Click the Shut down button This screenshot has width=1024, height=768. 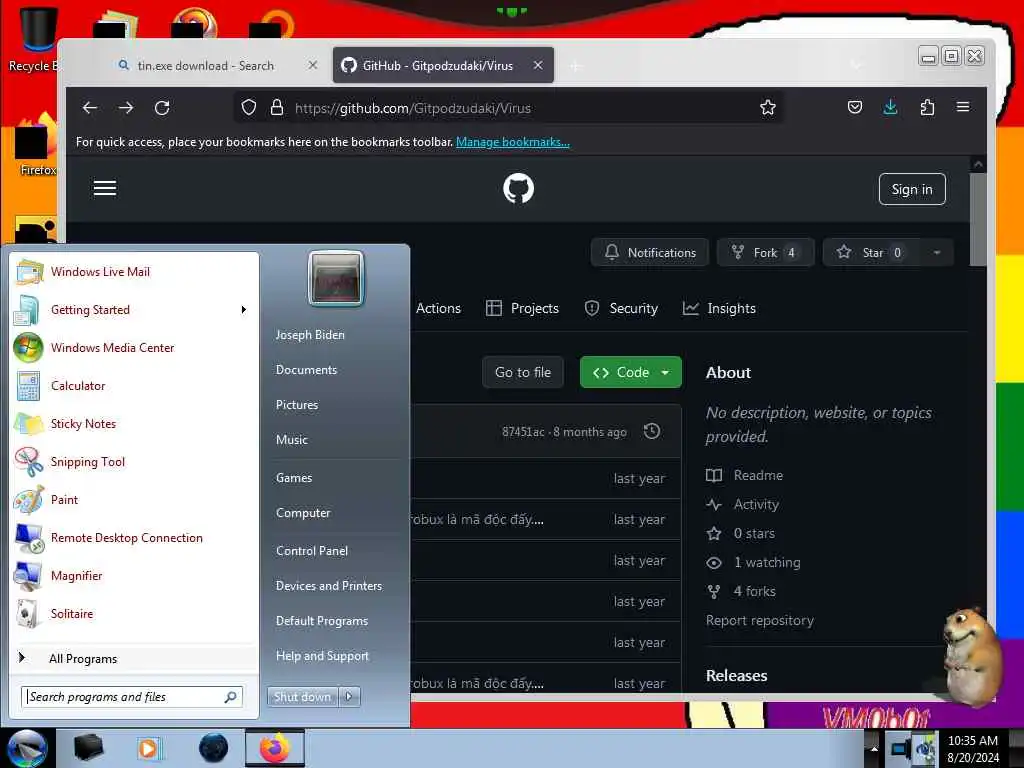click(x=302, y=697)
